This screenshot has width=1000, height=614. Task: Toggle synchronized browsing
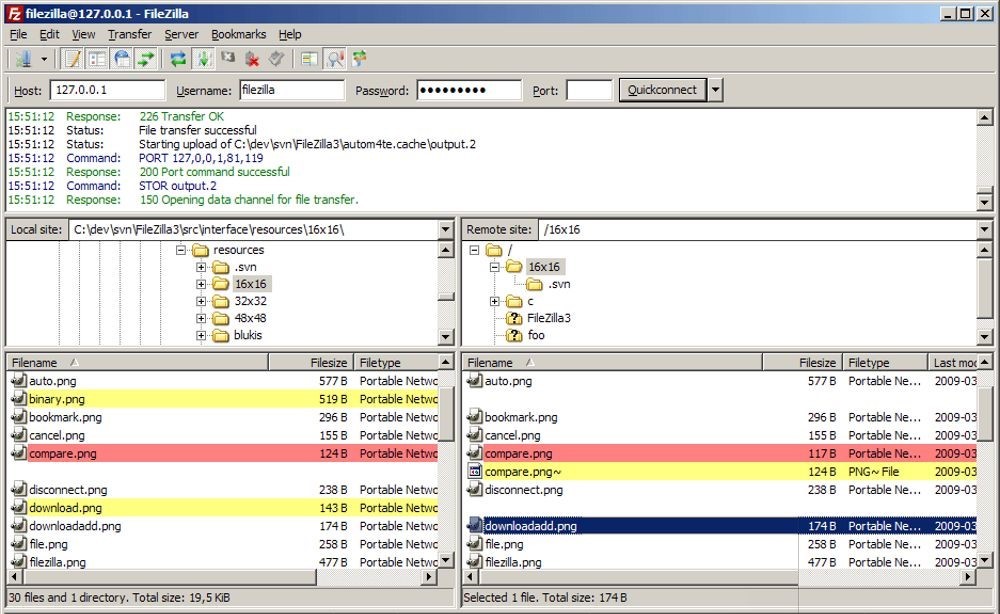click(x=360, y=59)
